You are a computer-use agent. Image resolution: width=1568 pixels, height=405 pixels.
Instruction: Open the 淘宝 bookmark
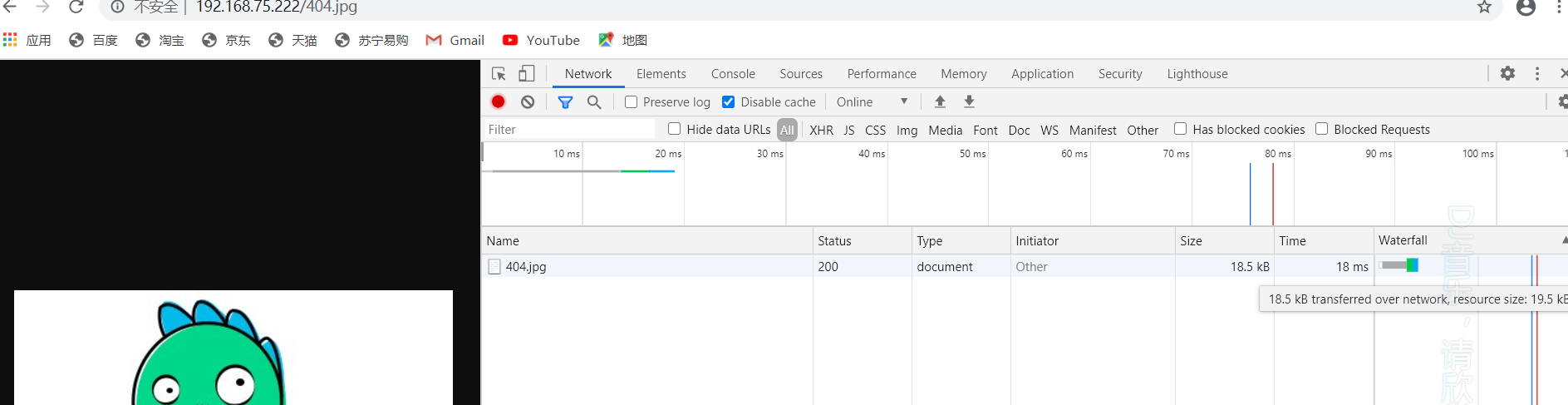(x=160, y=40)
